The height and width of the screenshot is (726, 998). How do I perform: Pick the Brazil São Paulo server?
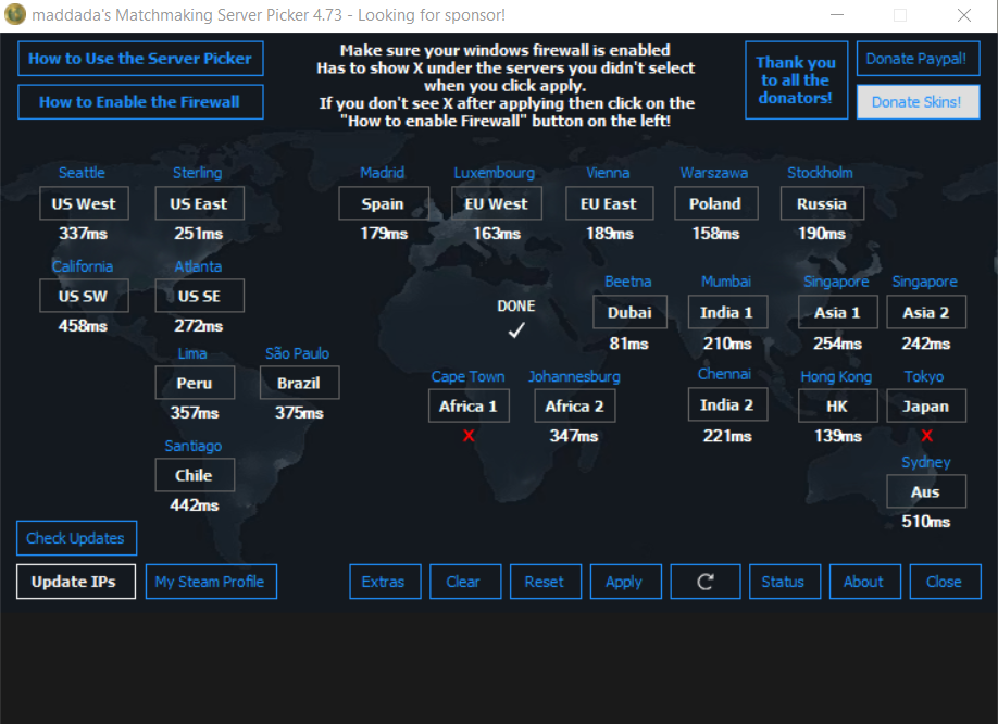point(299,383)
